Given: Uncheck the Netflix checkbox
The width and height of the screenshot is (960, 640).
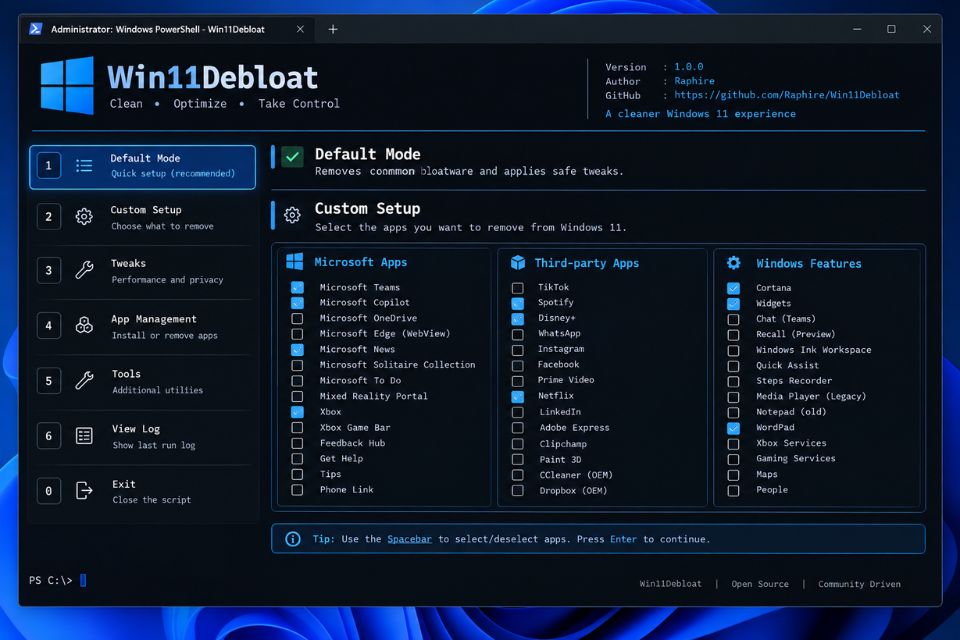Looking at the screenshot, I should pos(517,396).
